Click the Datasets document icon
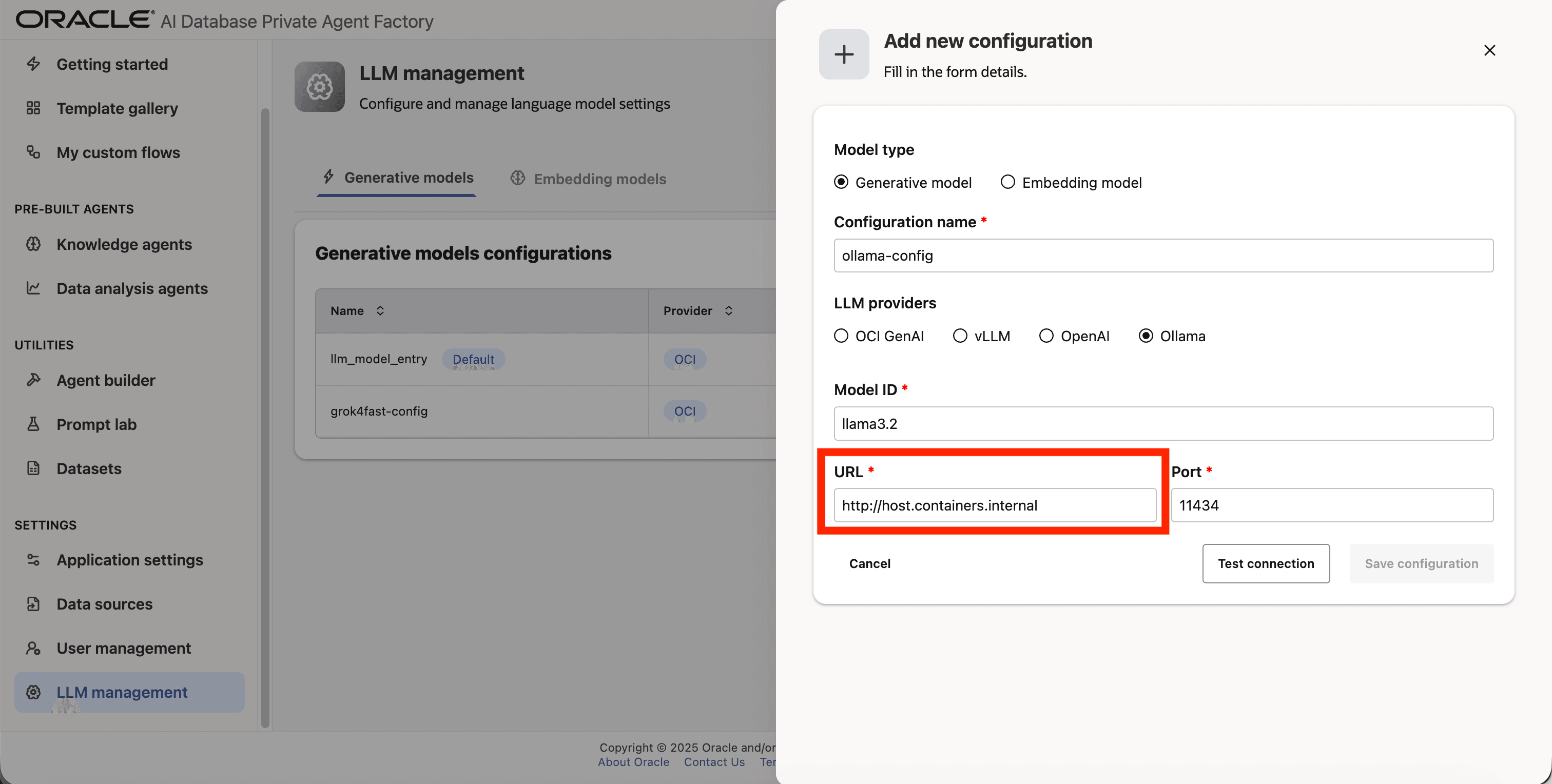This screenshot has height=784, width=1552. coord(33,468)
